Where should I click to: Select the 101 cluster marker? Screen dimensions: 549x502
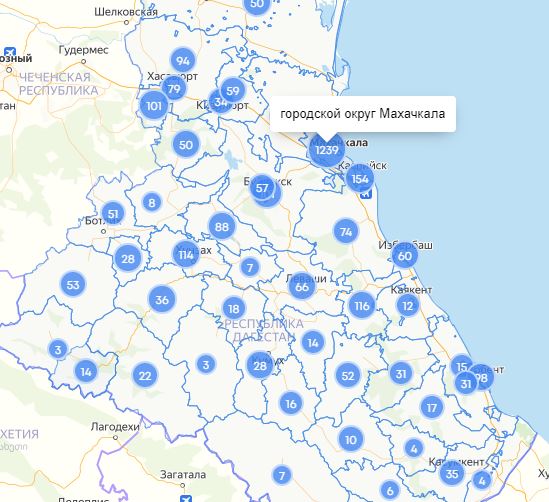(153, 105)
